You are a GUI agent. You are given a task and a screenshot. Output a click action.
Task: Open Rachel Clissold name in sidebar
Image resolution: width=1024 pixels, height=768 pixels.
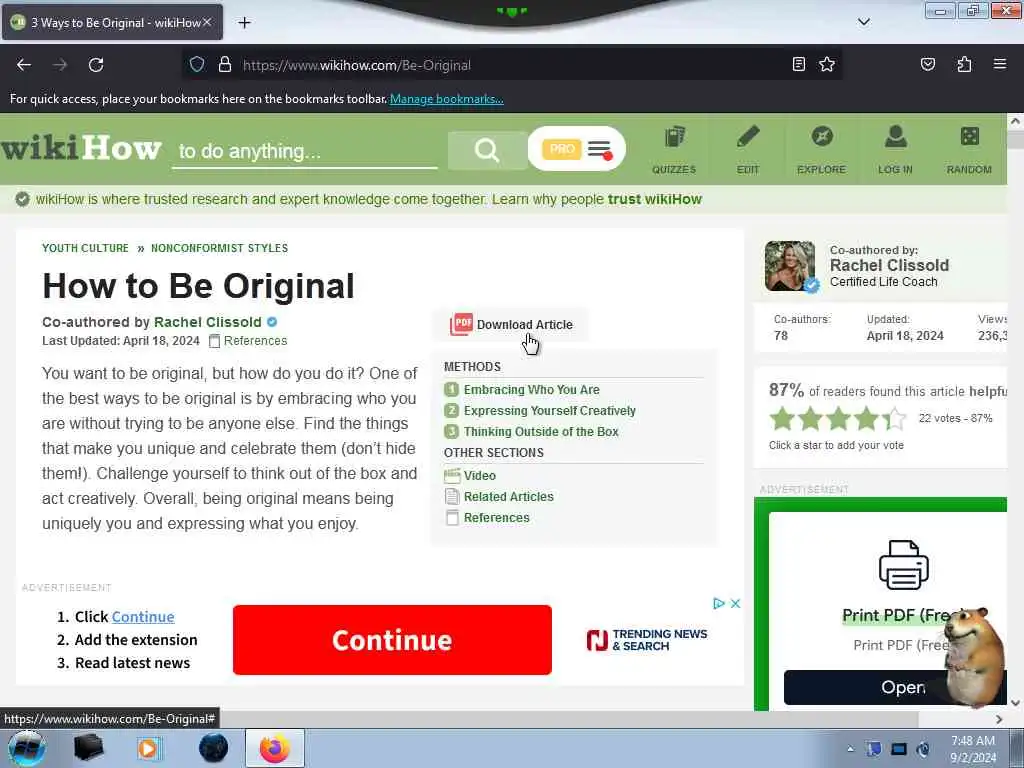click(x=889, y=265)
